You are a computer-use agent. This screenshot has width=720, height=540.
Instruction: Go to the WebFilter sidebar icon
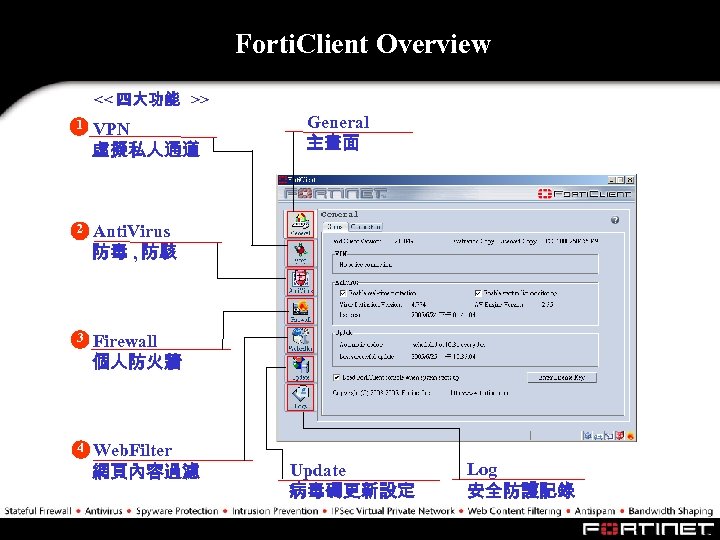[300, 340]
